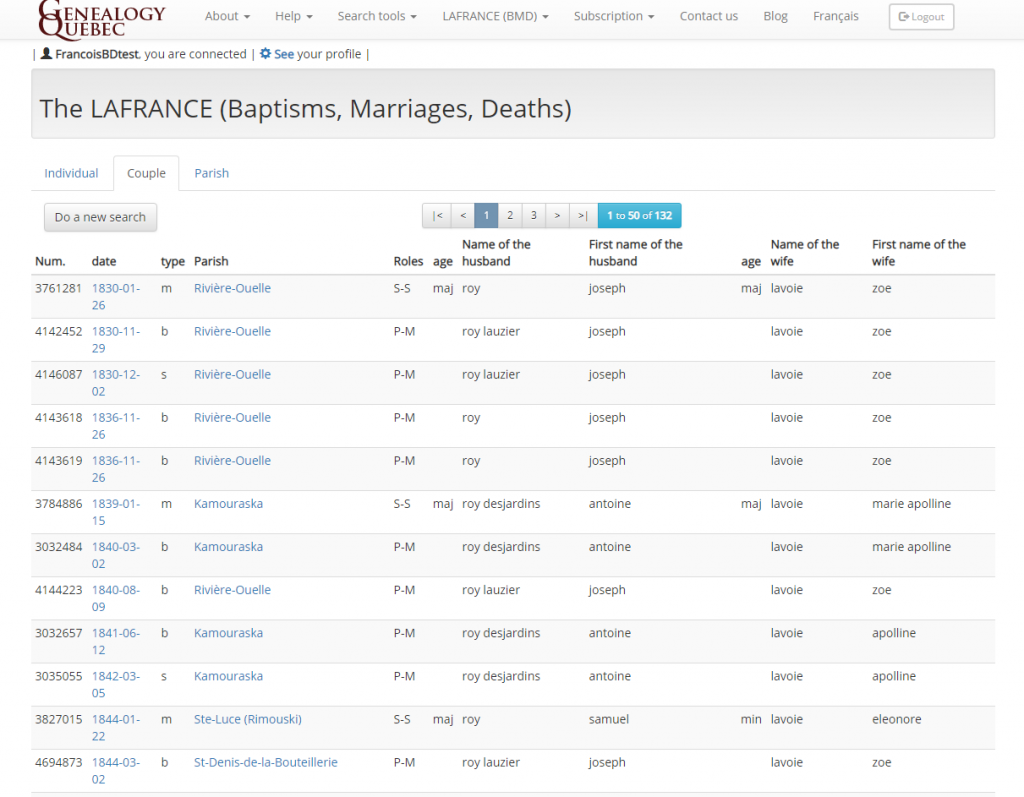Image resolution: width=1024 pixels, height=797 pixels.
Task: Go to page 2 of results
Action: tap(510, 216)
